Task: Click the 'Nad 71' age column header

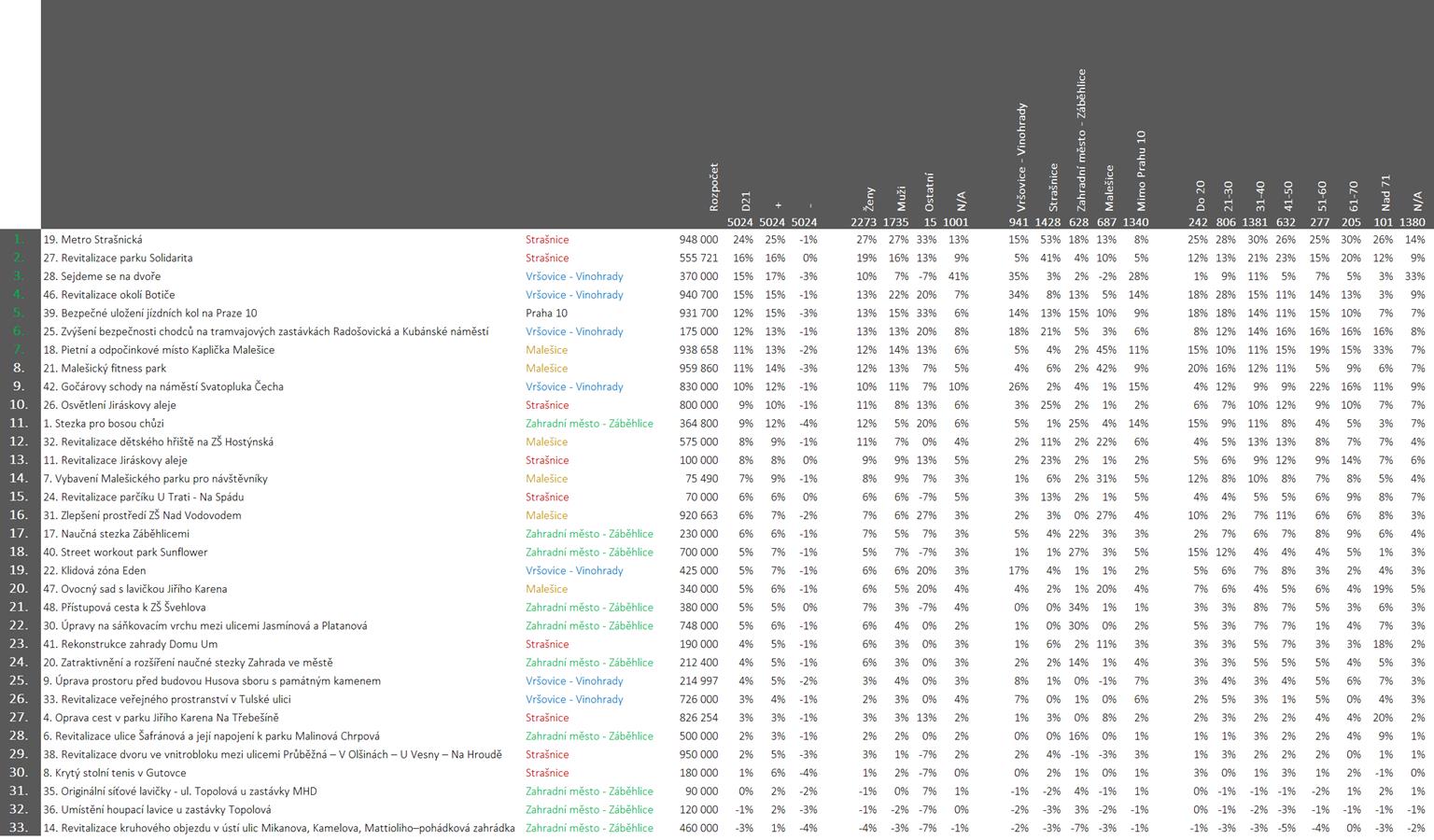Action: [1385, 192]
